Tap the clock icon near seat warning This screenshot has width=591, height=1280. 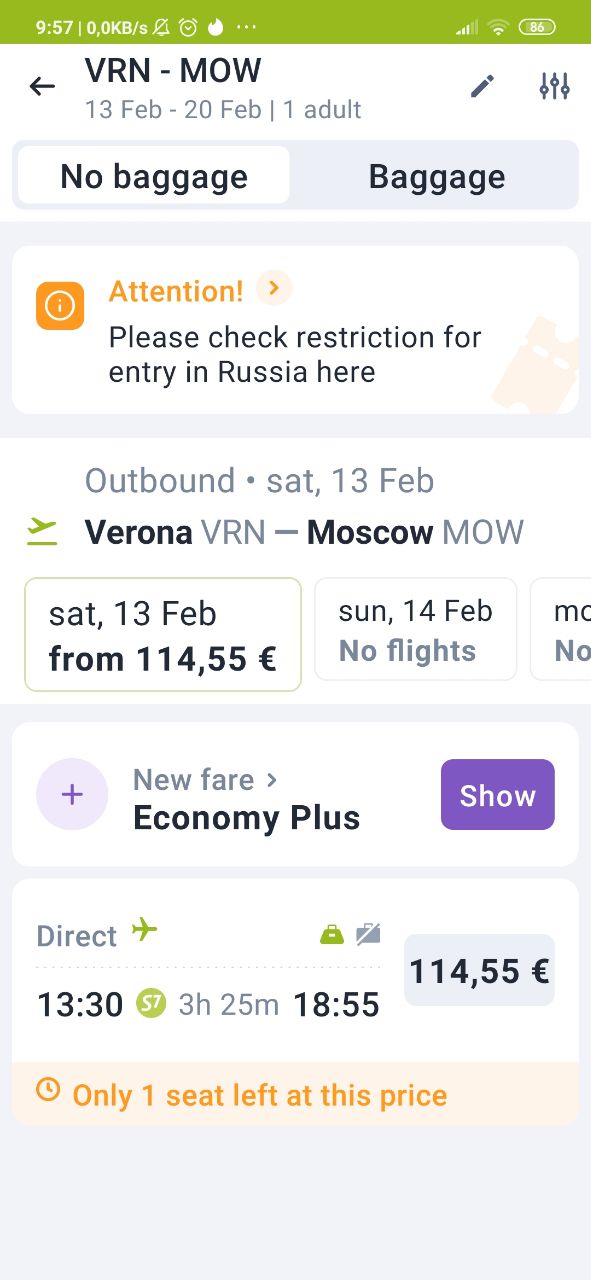point(47,1089)
